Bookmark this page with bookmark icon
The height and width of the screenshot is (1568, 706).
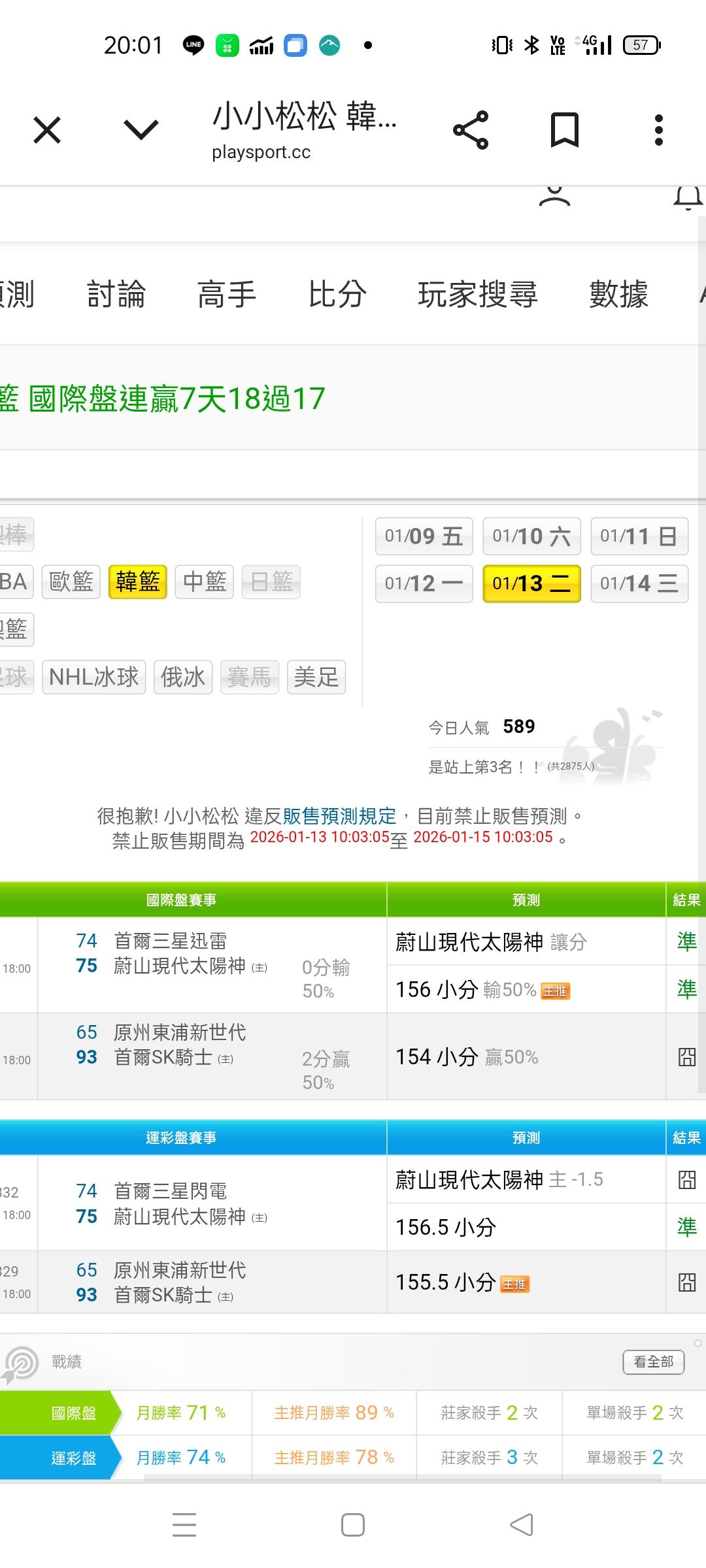click(564, 130)
